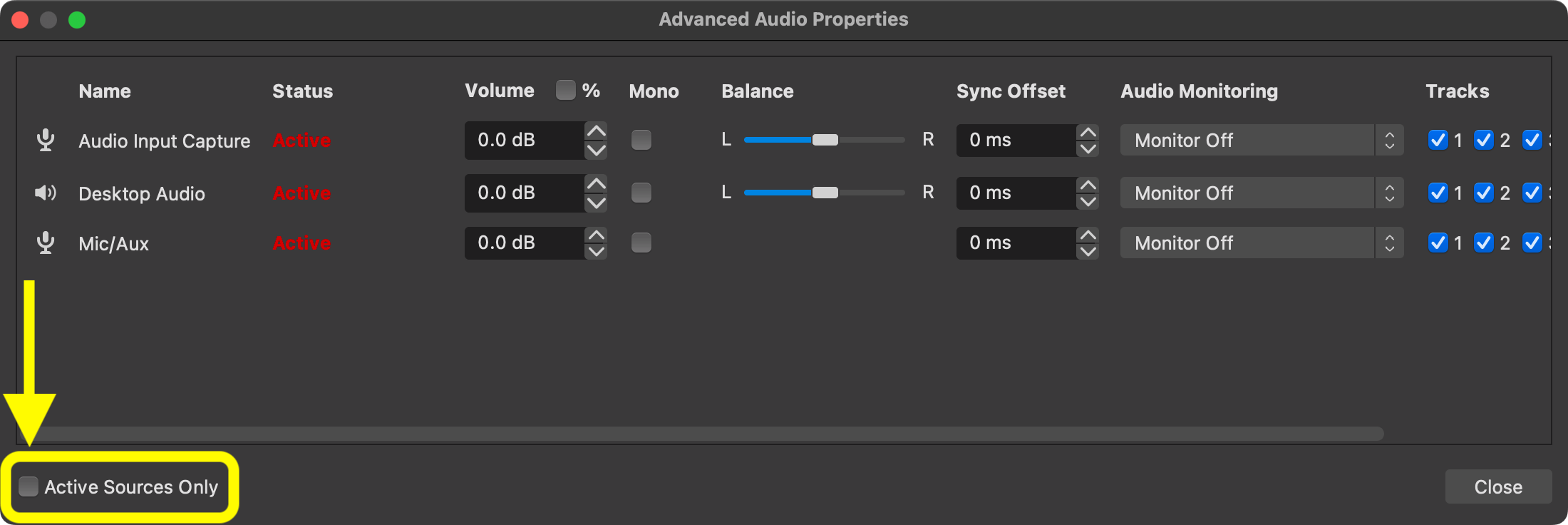1568x525 pixels.
Task: Select the Mic/Aux source name
Action: 114,243
